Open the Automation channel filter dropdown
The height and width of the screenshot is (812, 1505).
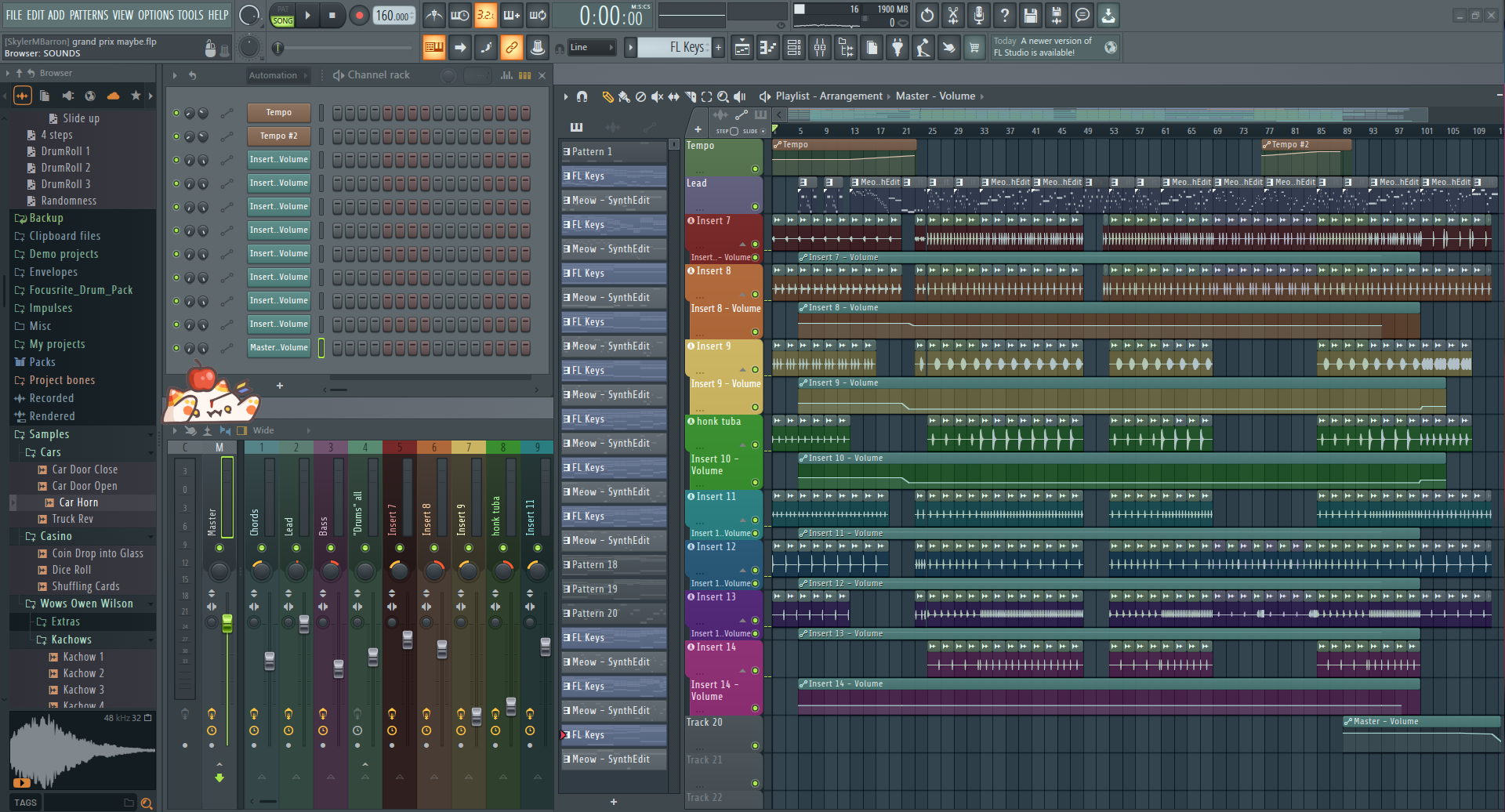tap(277, 75)
